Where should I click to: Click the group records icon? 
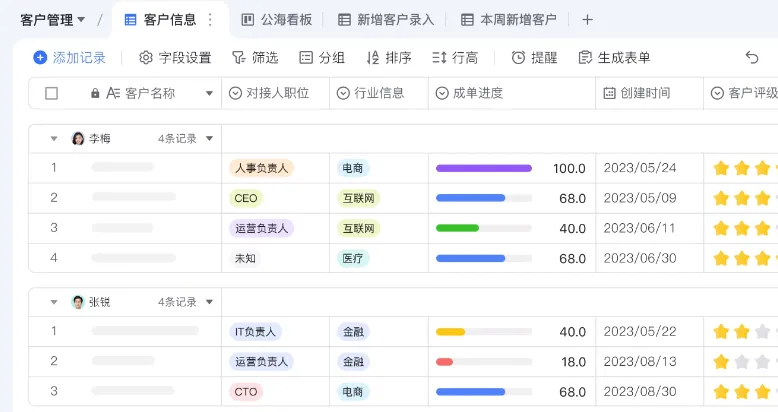(x=306, y=58)
